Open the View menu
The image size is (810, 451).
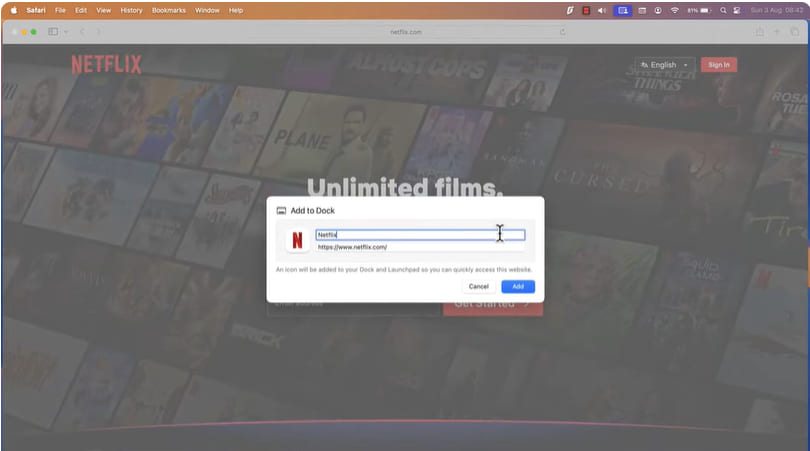click(x=103, y=10)
